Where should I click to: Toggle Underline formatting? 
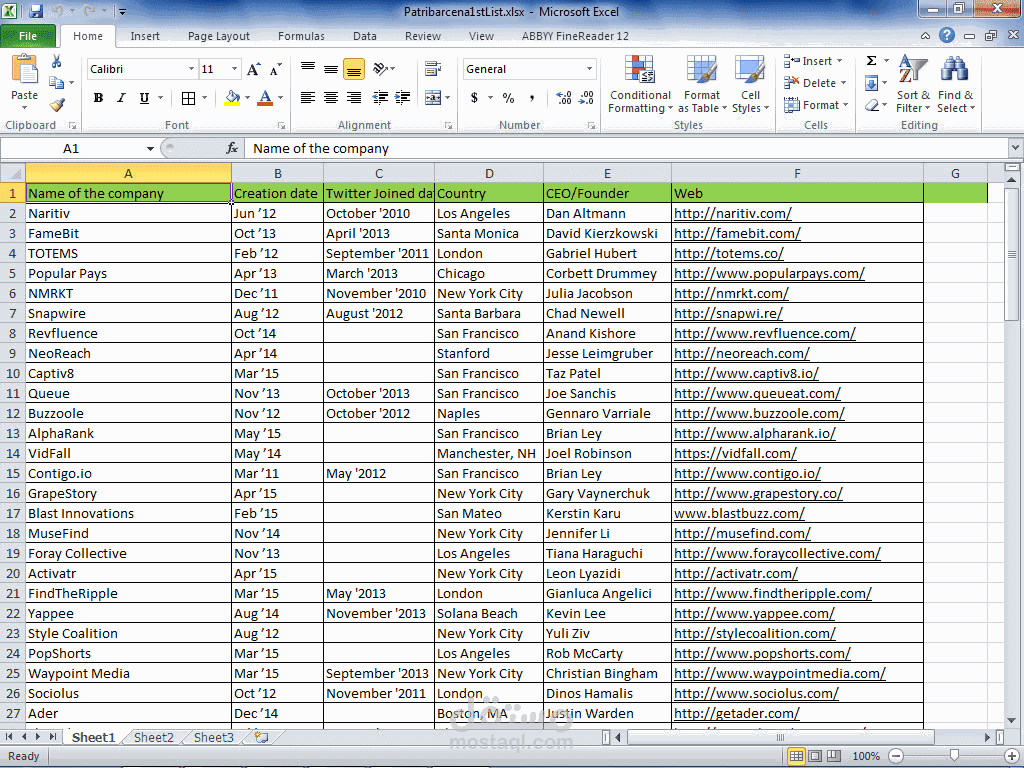(x=144, y=98)
